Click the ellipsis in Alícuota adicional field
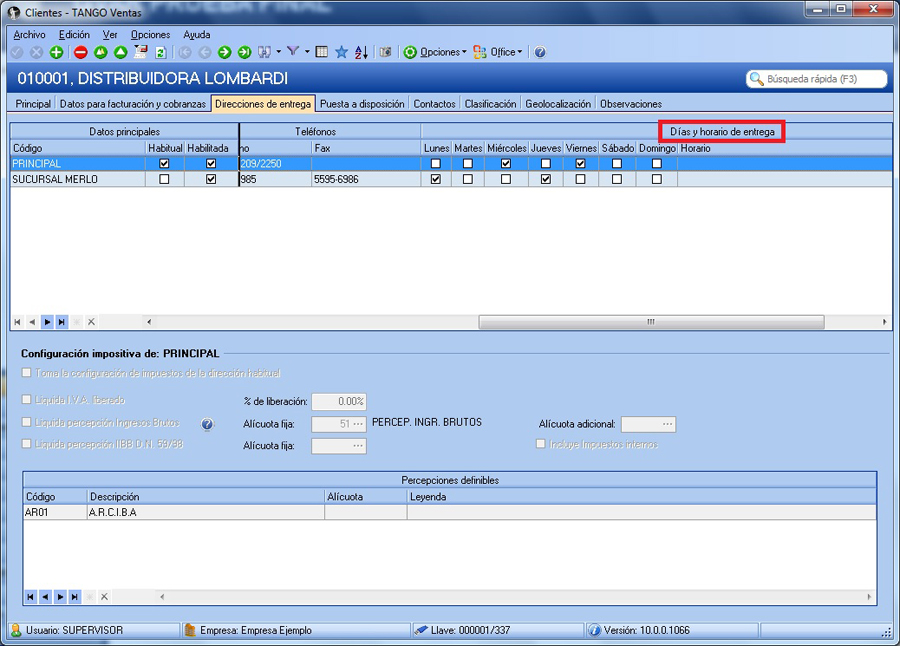 [x=668, y=424]
